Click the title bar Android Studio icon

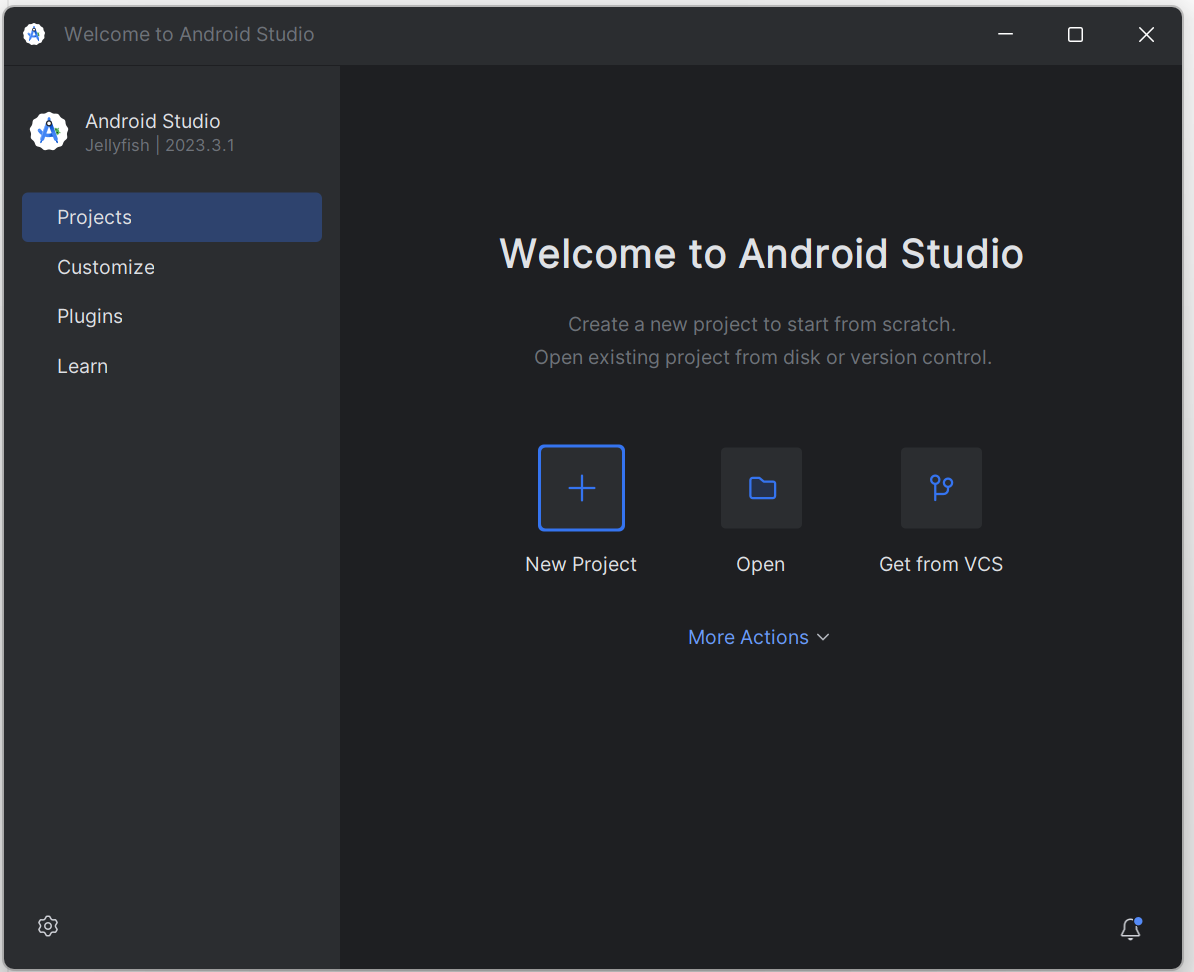pyautogui.click(x=34, y=34)
